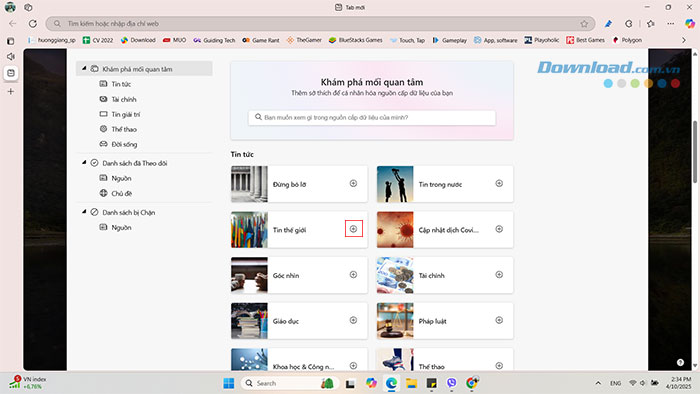Go back to previous page
The width and height of the screenshot is (700, 394).
point(12,24)
